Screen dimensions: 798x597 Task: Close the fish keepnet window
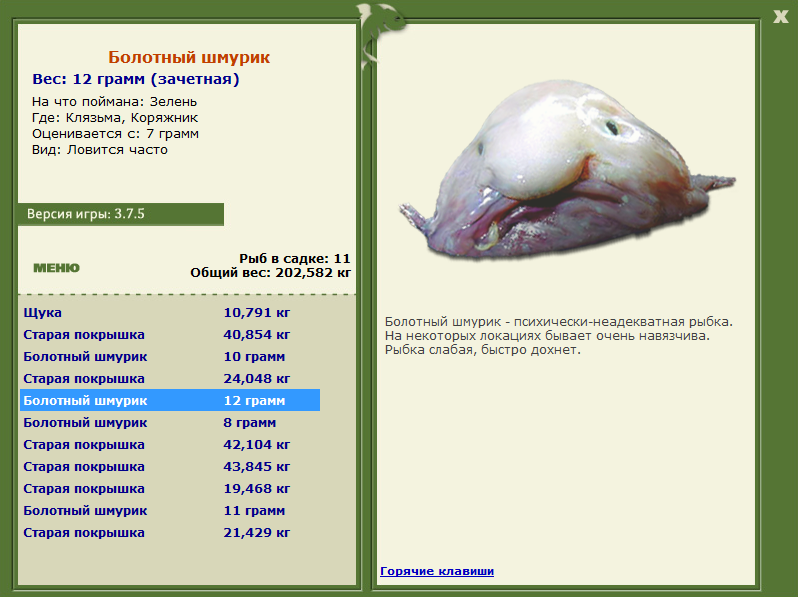pos(780,16)
